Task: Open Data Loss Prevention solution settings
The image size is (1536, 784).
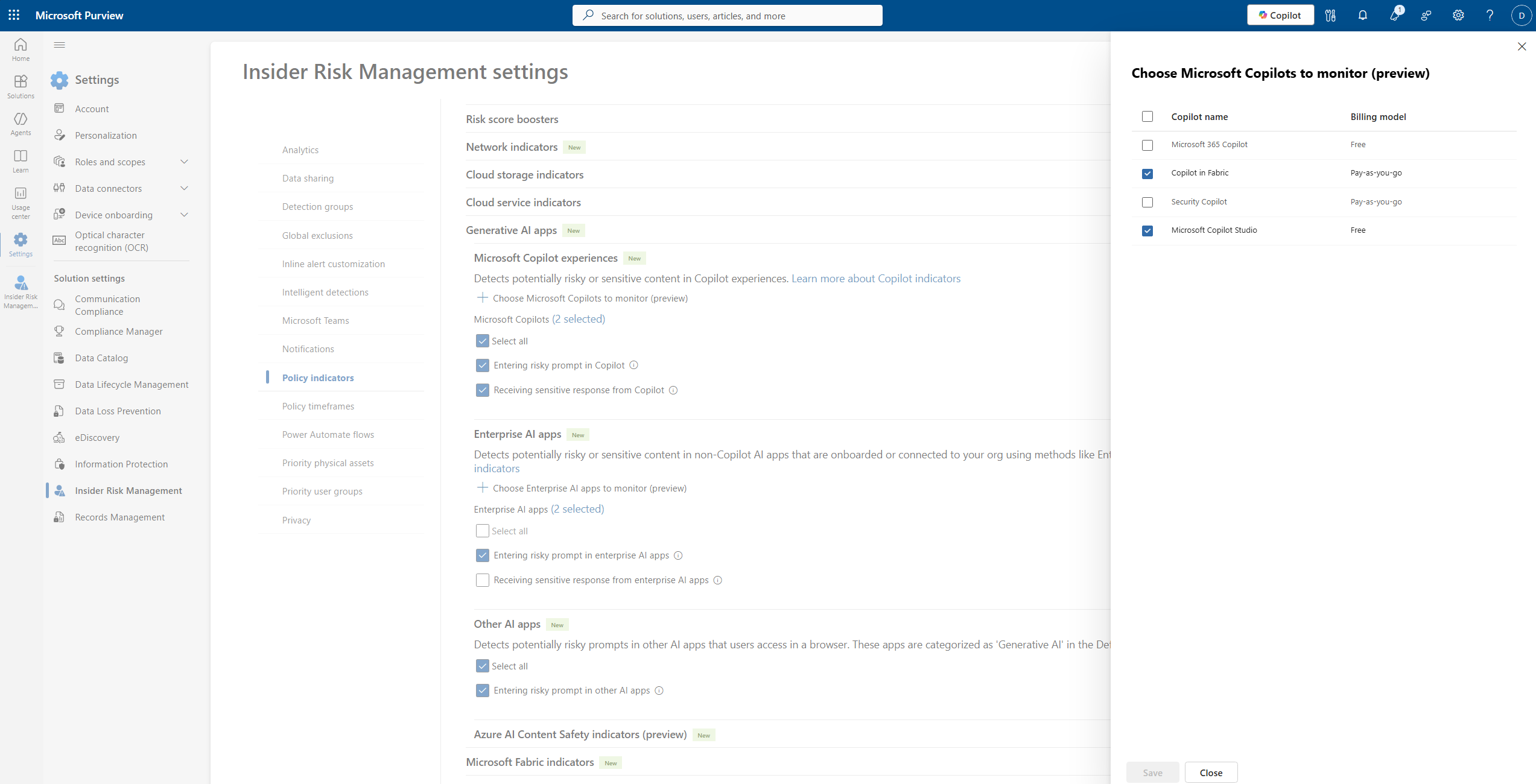Action: [118, 411]
